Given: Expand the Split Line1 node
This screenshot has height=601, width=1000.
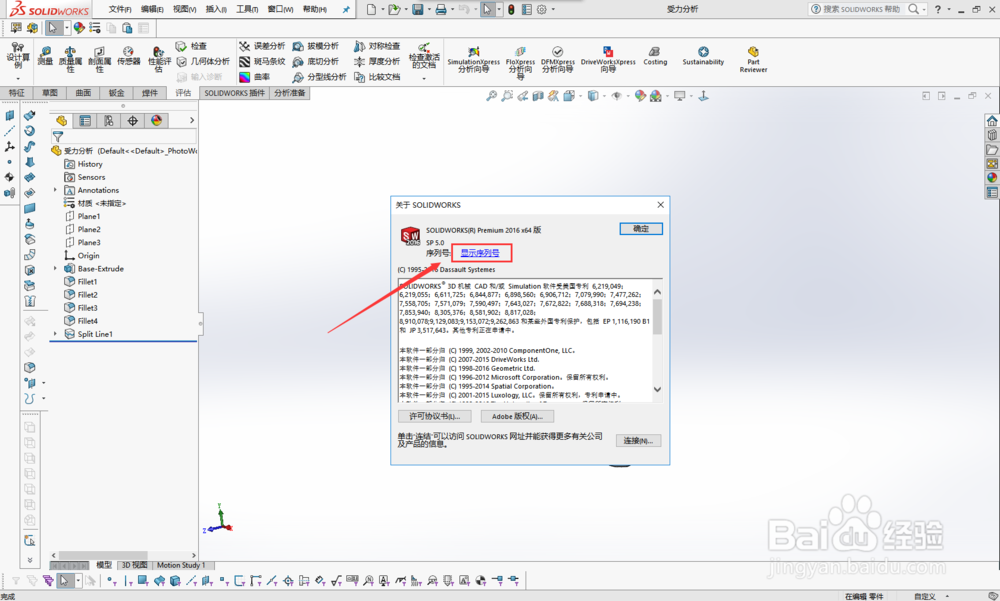Looking at the screenshot, I should pyautogui.click(x=55, y=334).
